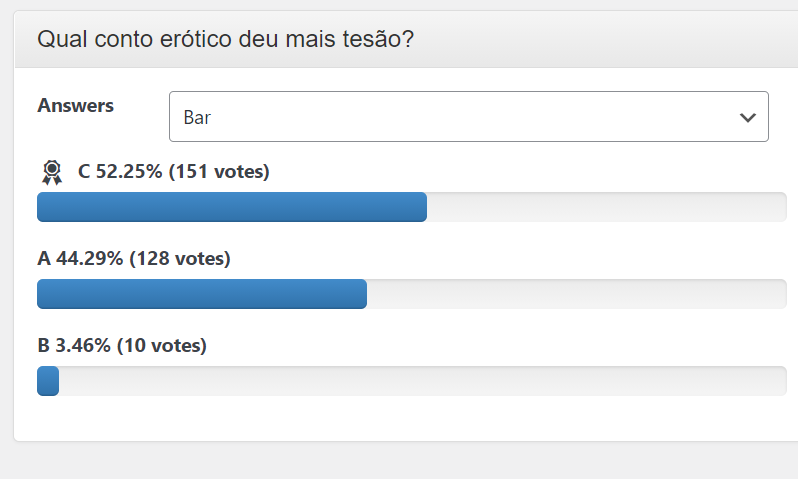This screenshot has height=479, width=798.
Task: Click the word Bar inside the combo box
Action: pos(197,118)
